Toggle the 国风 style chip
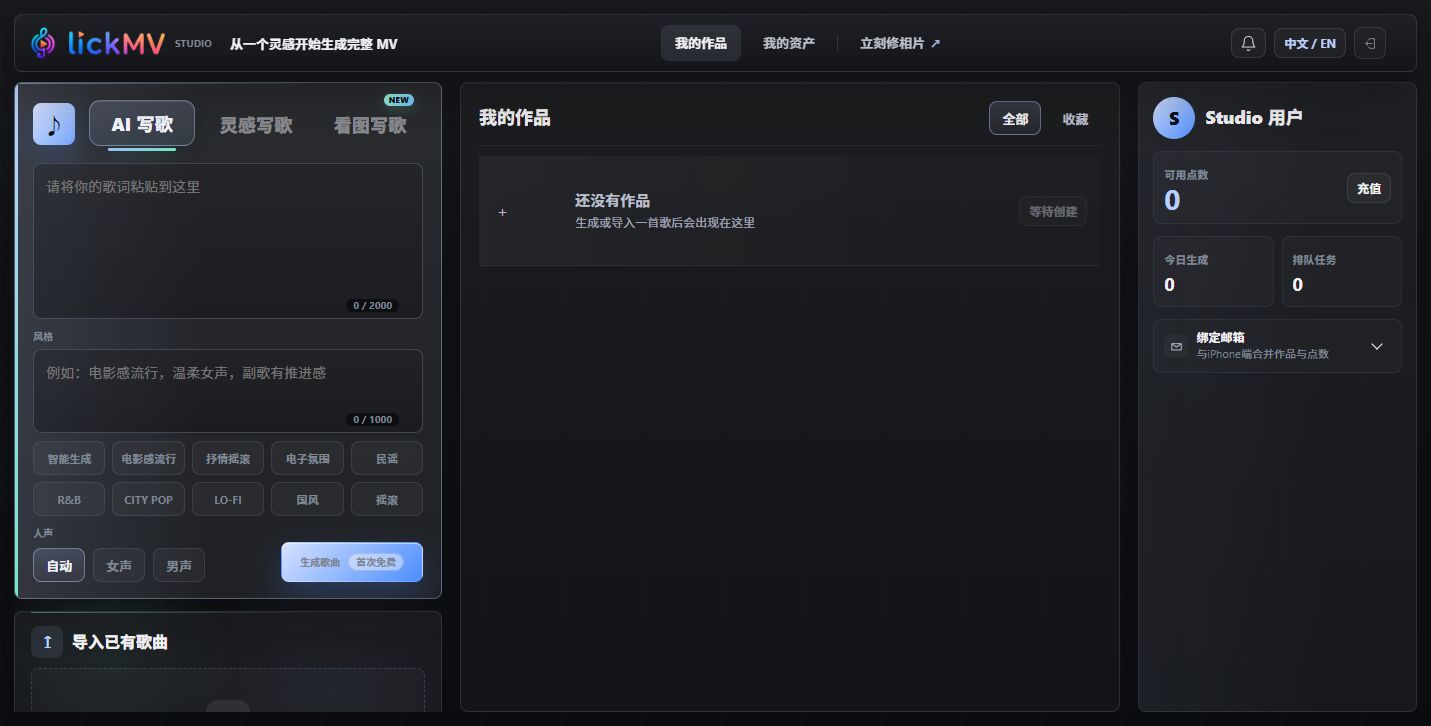Image resolution: width=1431 pixels, height=726 pixels. (308, 499)
